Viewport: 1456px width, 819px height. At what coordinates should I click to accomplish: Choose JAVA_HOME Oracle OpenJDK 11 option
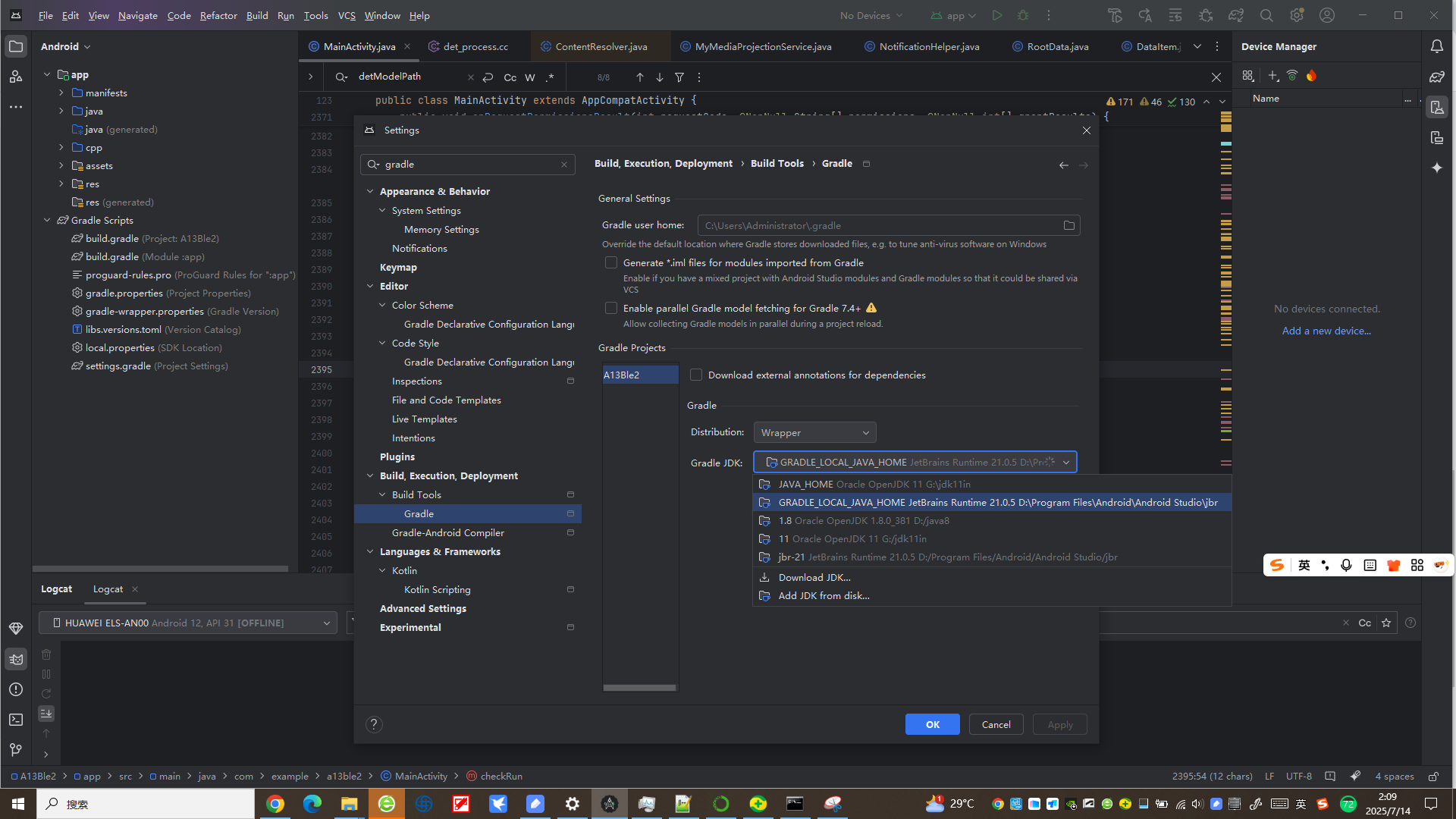992,484
